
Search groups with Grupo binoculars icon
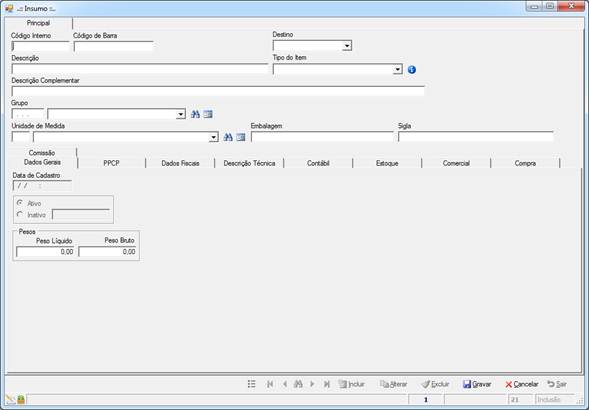(x=195, y=114)
